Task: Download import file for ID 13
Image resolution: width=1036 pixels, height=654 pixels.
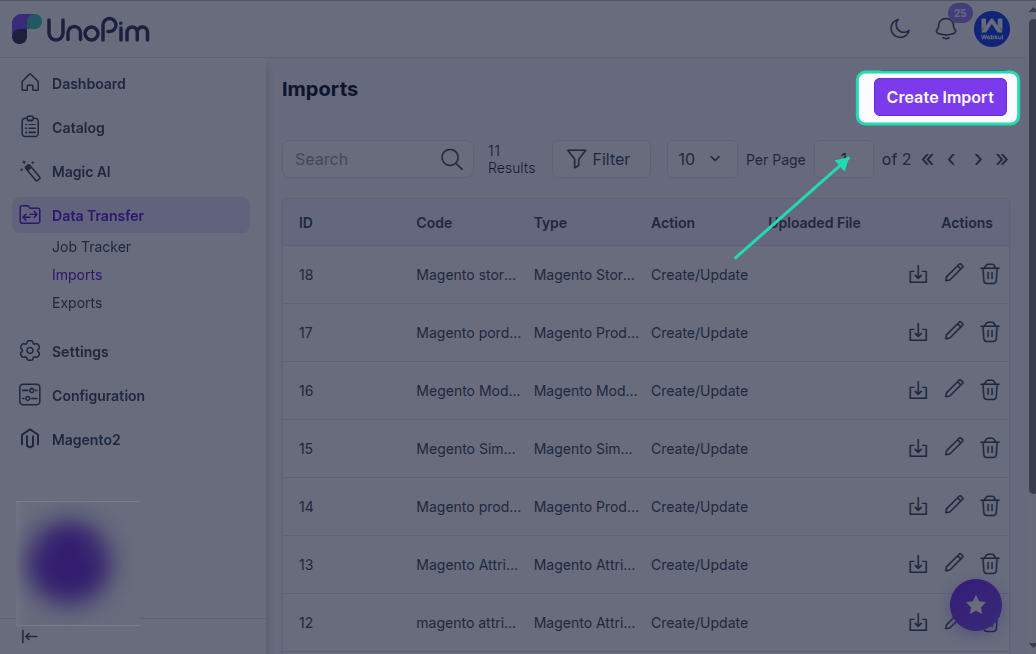Action: (918, 565)
